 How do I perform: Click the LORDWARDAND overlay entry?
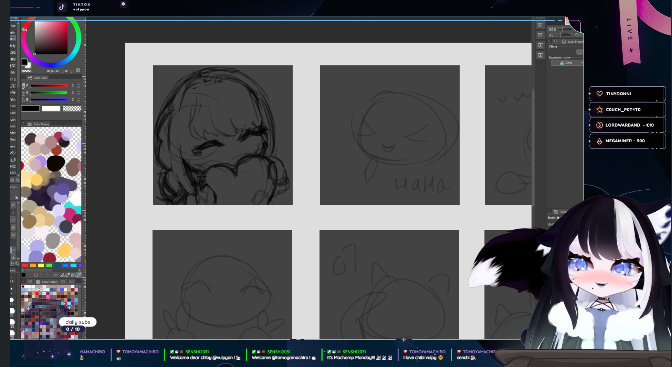click(x=628, y=125)
